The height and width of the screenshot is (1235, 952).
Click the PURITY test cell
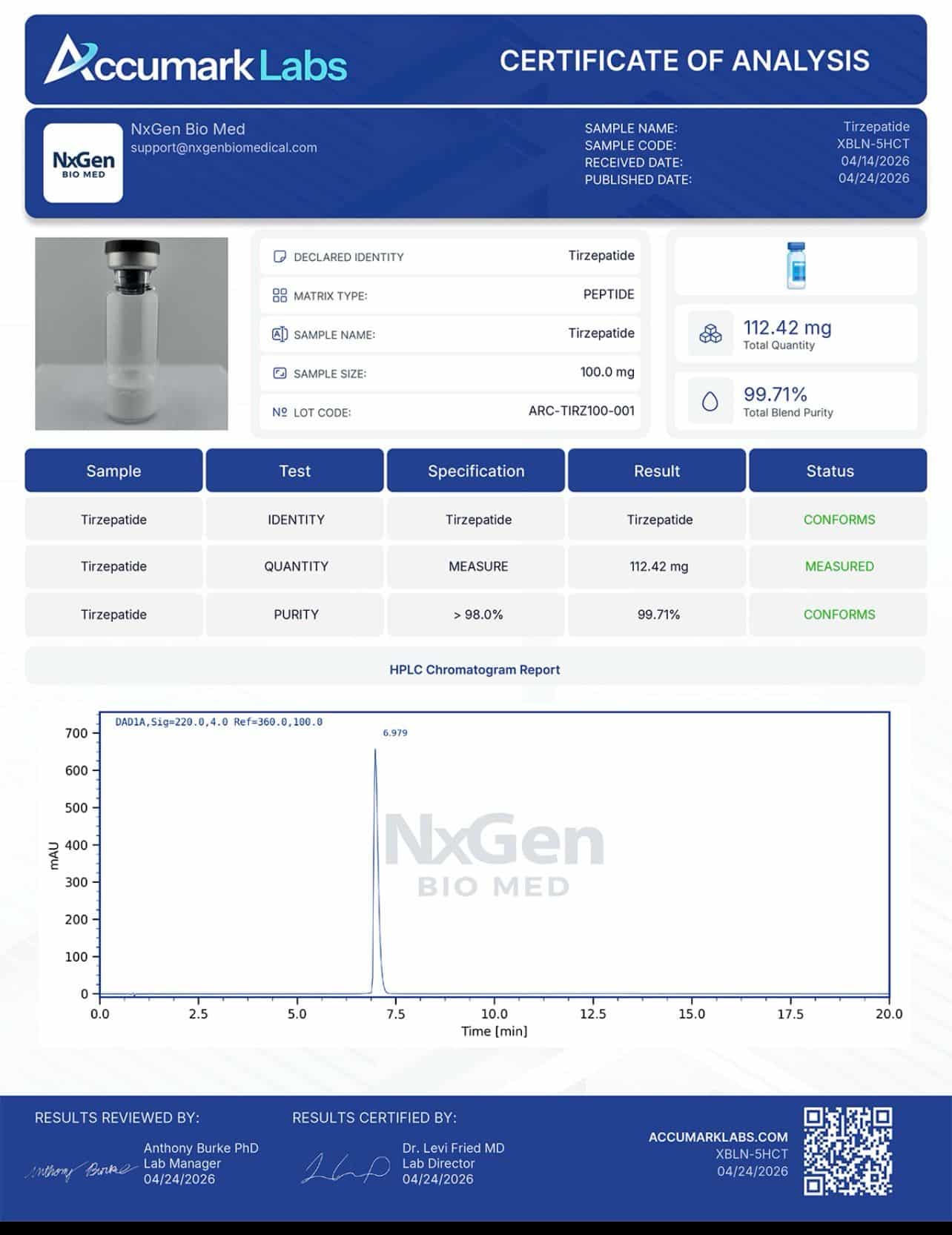click(x=295, y=615)
